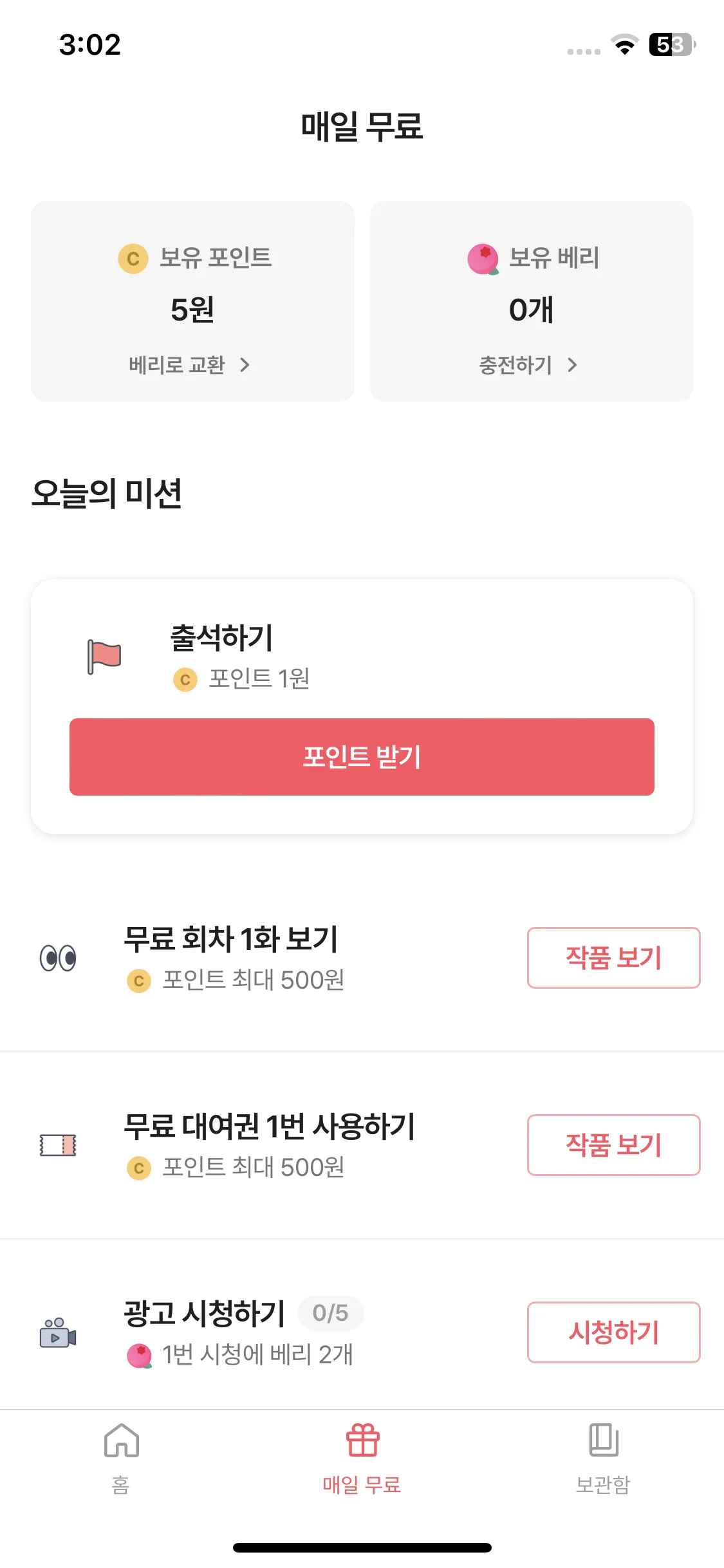Image resolution: width=724 pixels, height=1568 pixels.
Task: Open the 충전하기 chevron arrow
Action: [572, 365]
